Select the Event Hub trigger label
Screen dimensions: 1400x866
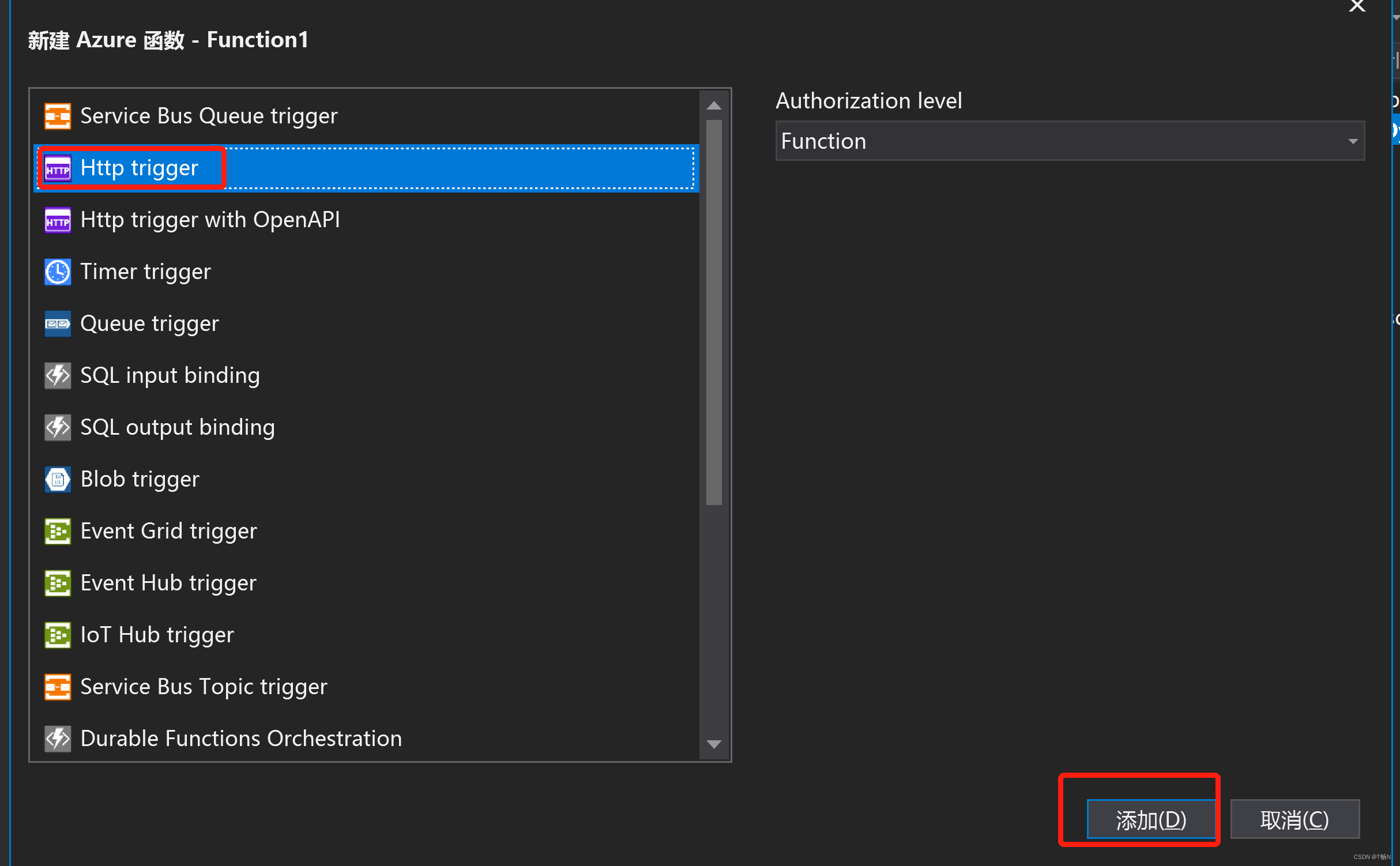coord(168,583)
